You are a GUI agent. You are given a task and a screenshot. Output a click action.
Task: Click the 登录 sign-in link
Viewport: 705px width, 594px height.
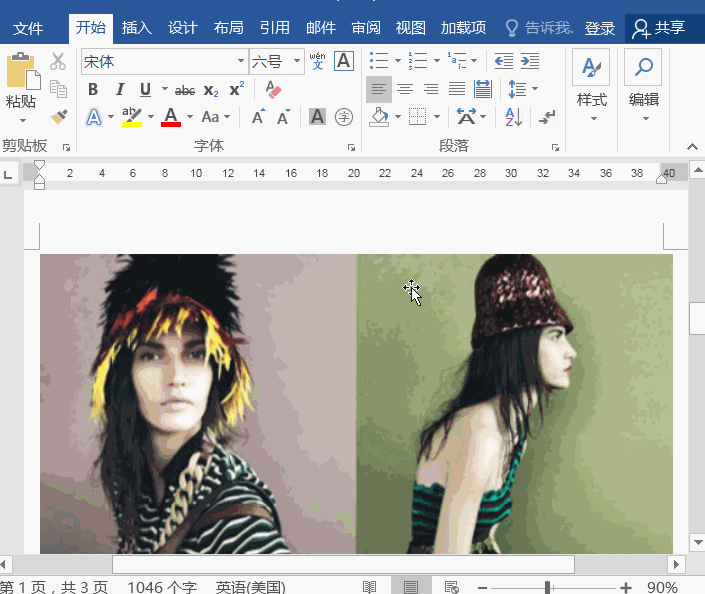coord(599,28)
